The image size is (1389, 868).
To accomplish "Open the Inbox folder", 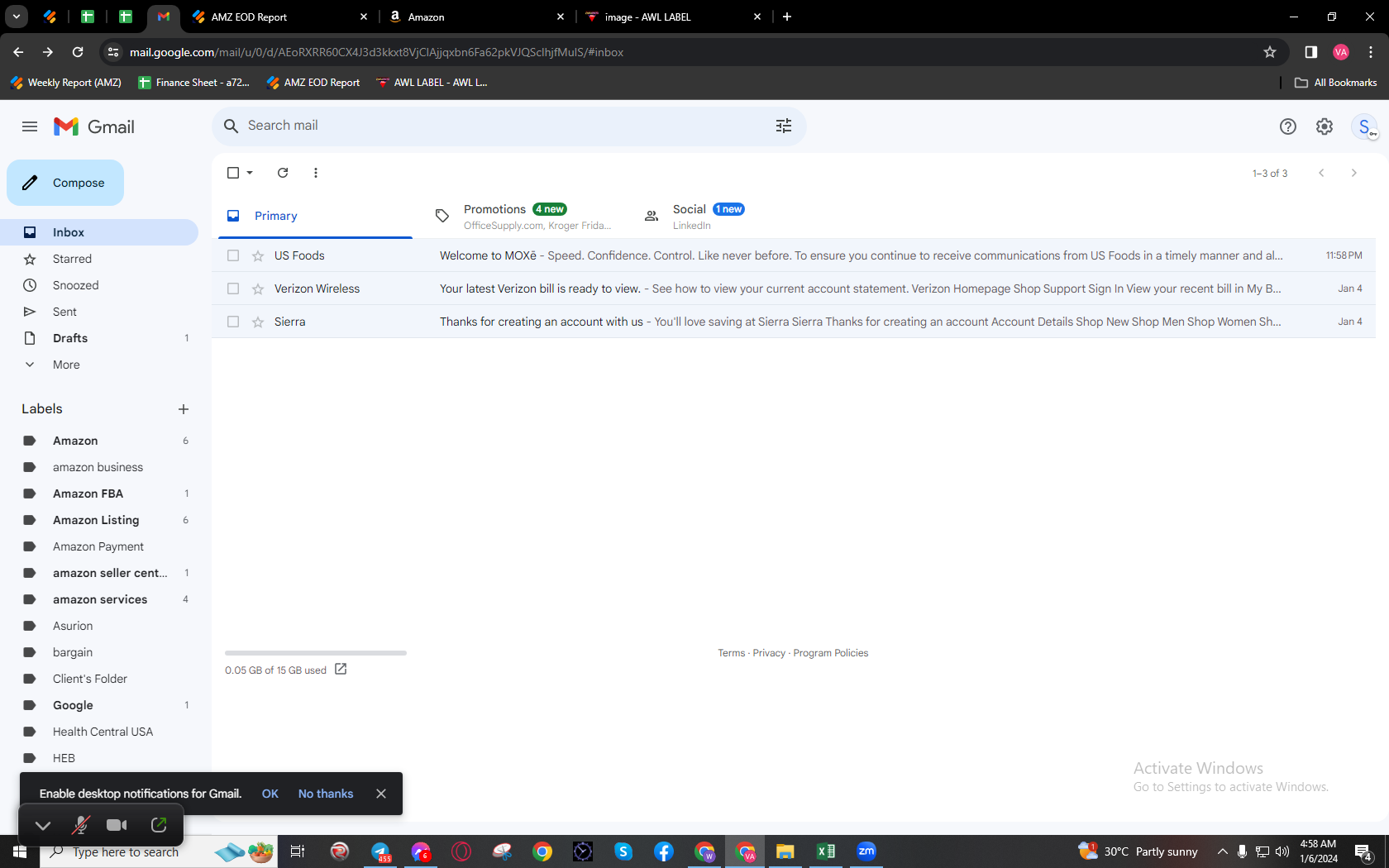I will click(x=99, y=232).
